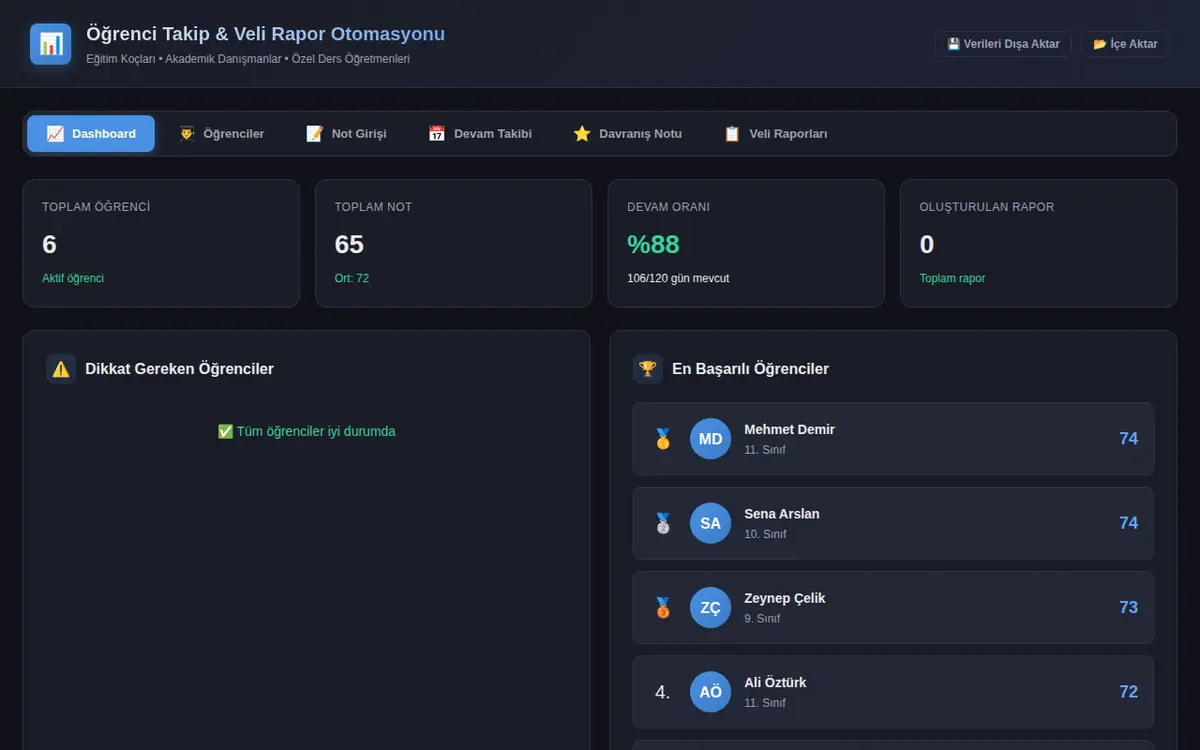Click the Oluşturulan Rapor value 0
The image size is (1200, 750).
pos(927,244)
